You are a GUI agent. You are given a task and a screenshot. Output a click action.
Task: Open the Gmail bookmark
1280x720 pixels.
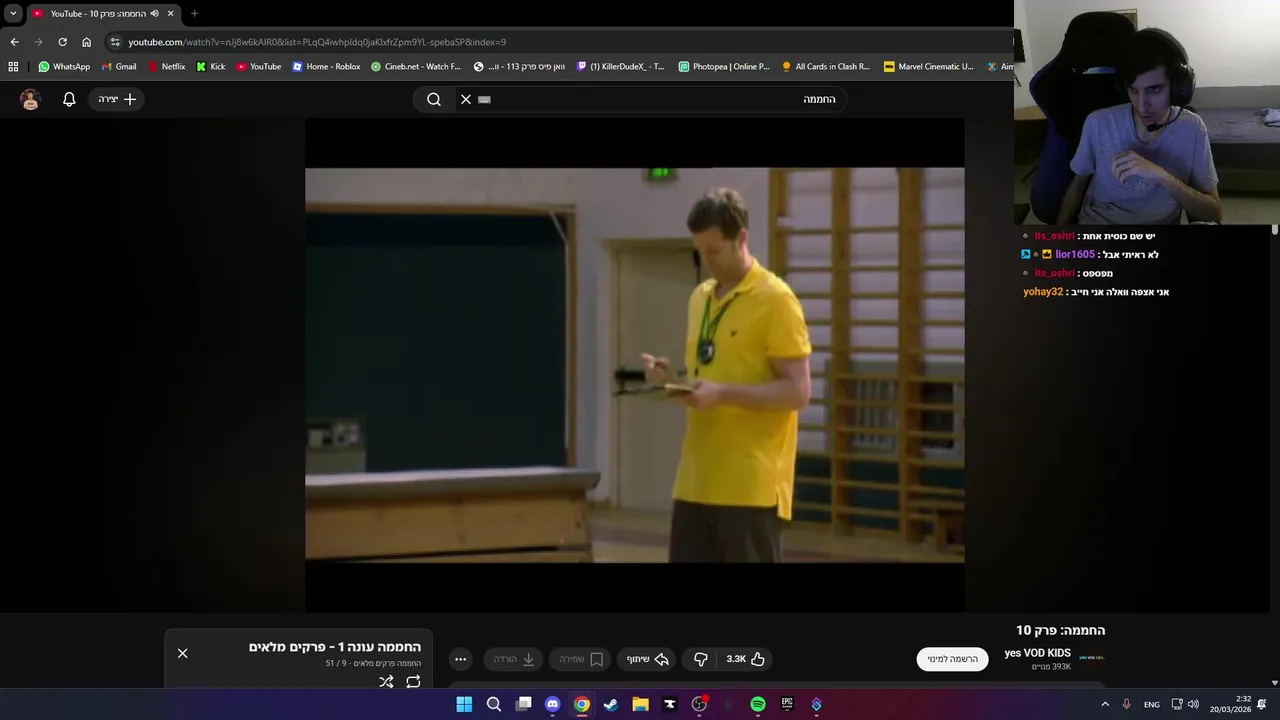119,67
